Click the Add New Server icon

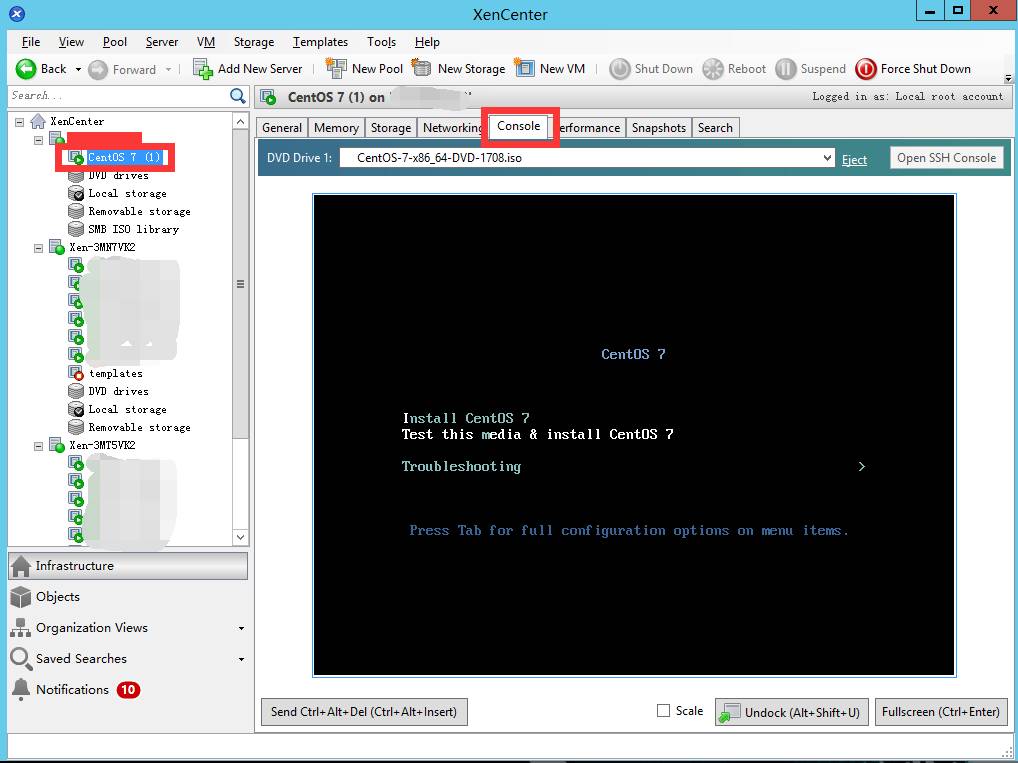[x=203, y=69]
